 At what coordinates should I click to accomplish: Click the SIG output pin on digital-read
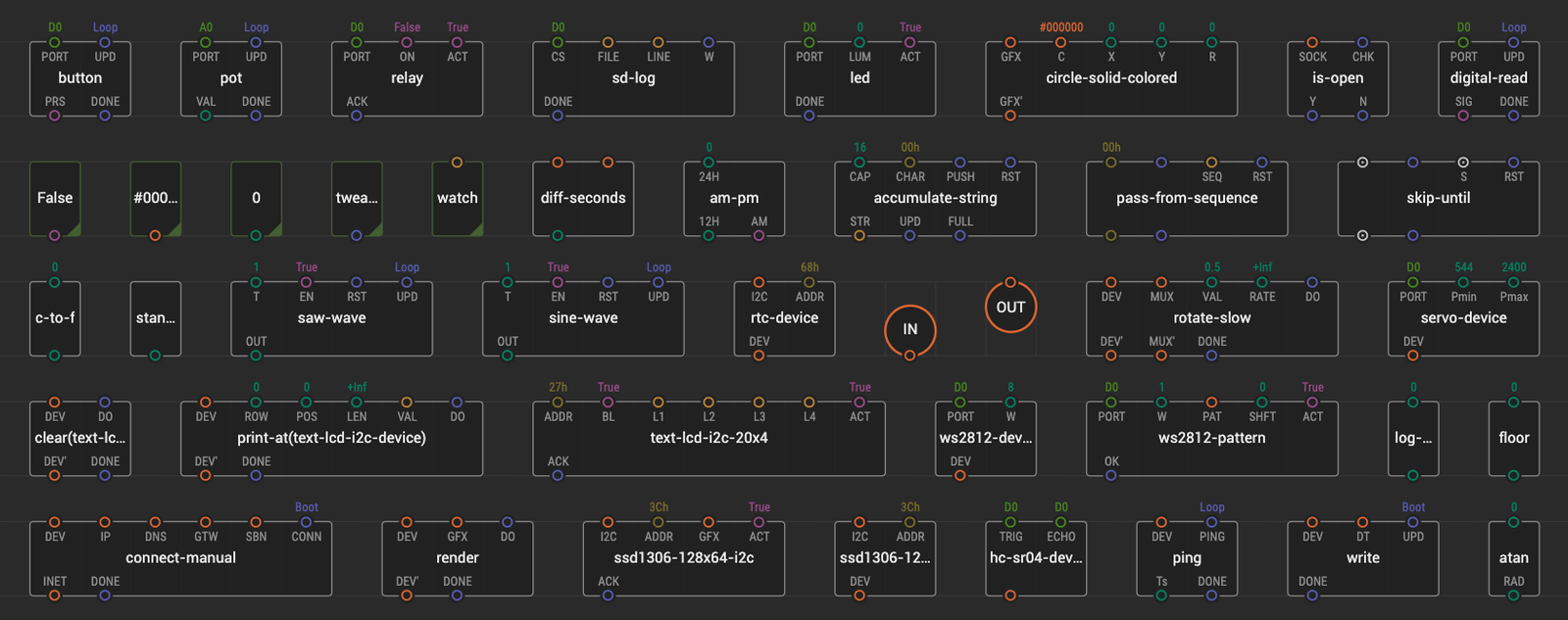1463,116
